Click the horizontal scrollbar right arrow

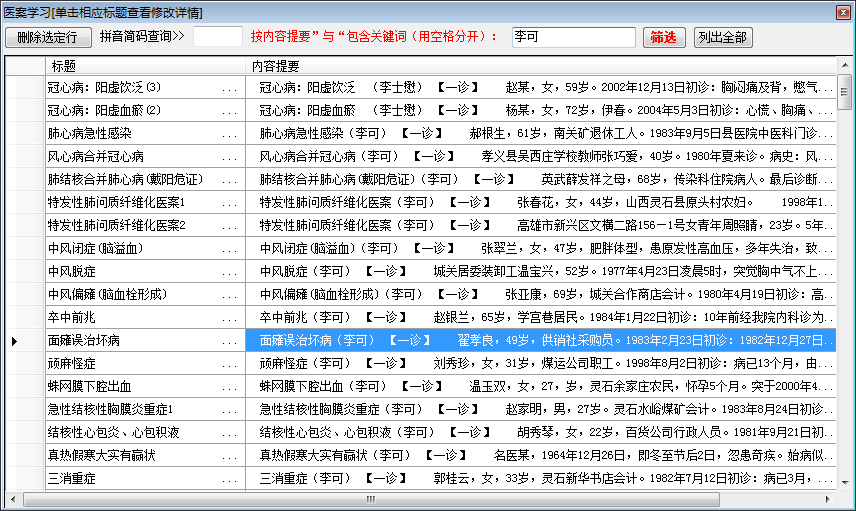pyautogui.click(x=828, y=498)
